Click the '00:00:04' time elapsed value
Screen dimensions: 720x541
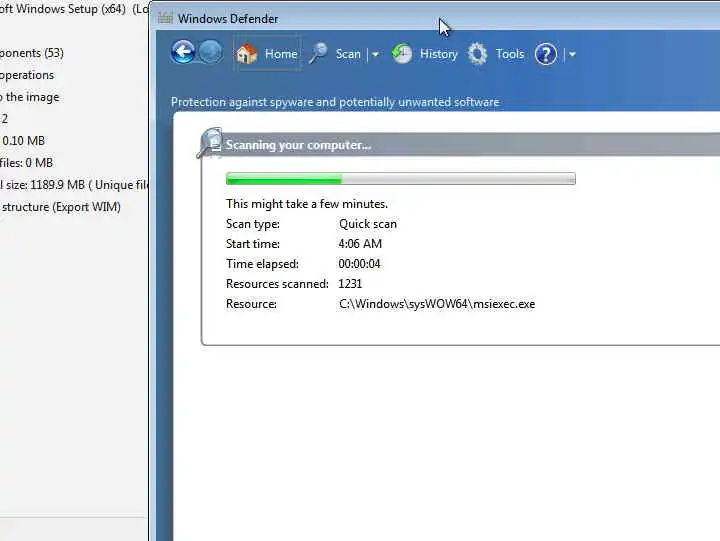[360, 264]
